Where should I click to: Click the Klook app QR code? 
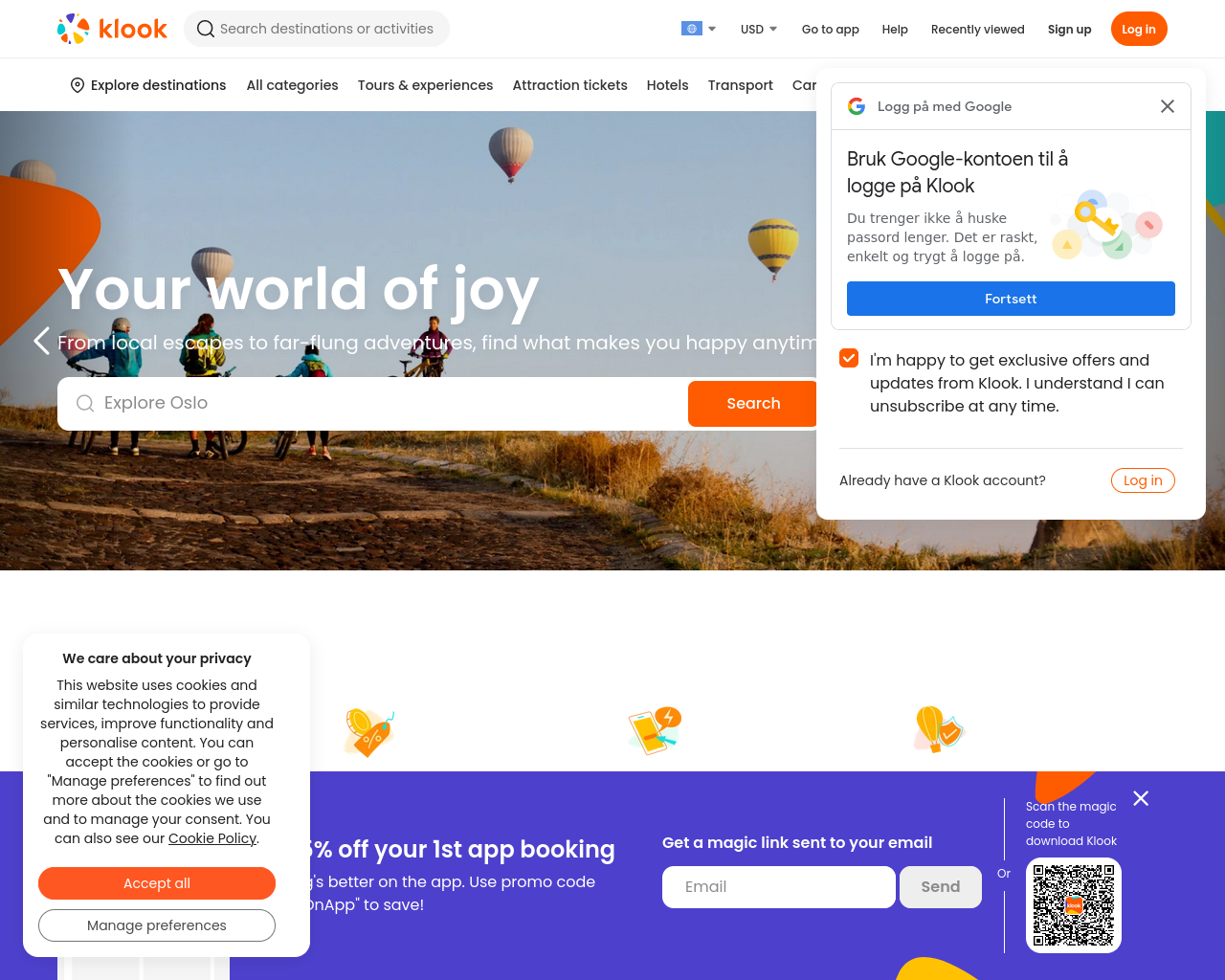pyautogui.click(x=1074, y=905)
